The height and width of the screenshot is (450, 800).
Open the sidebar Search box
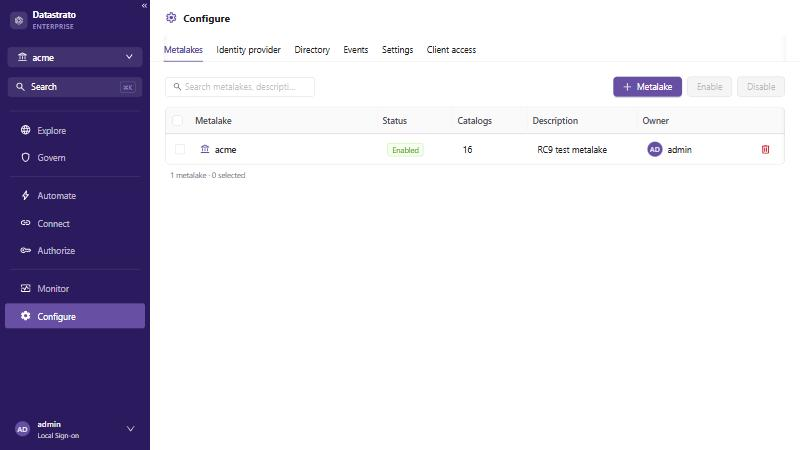(x=75, y=87)
